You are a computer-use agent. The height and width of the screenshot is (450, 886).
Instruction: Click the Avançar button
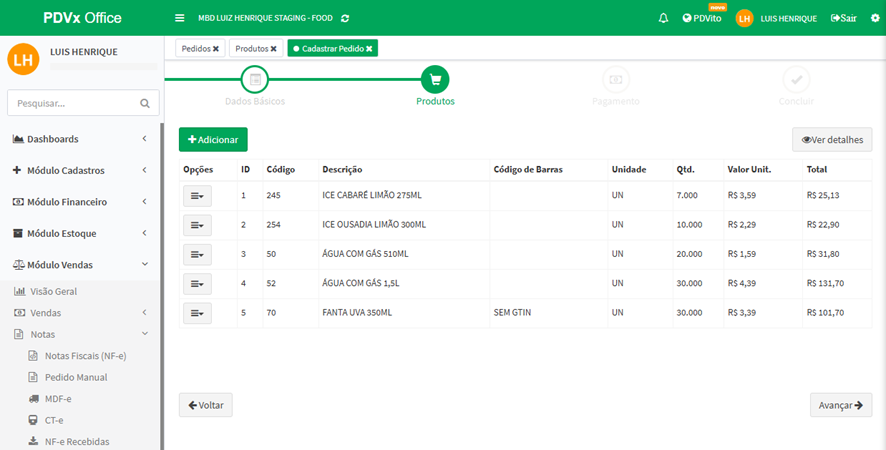click(840, 405)
